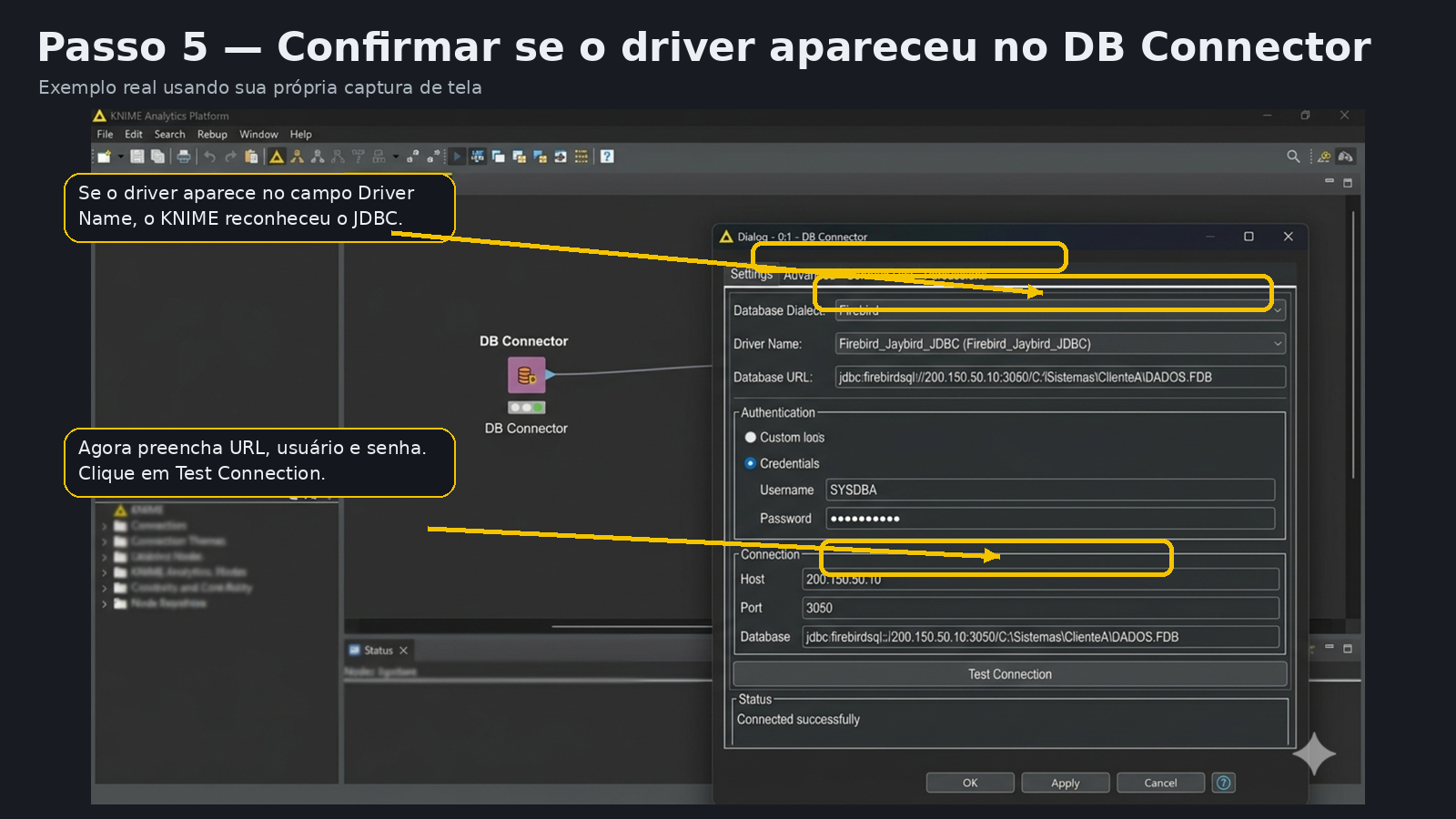Select the Credentials authentication option
Viewport: 1456px width, 819px height.
(x=749, y=463)
